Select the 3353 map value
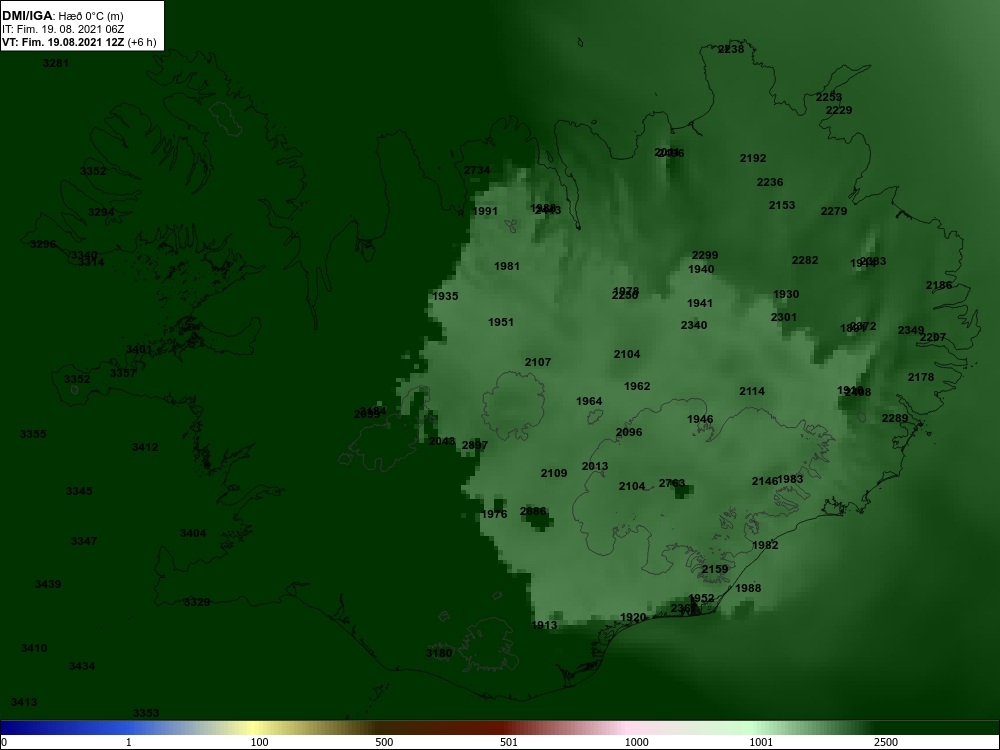 pos(145,714)
